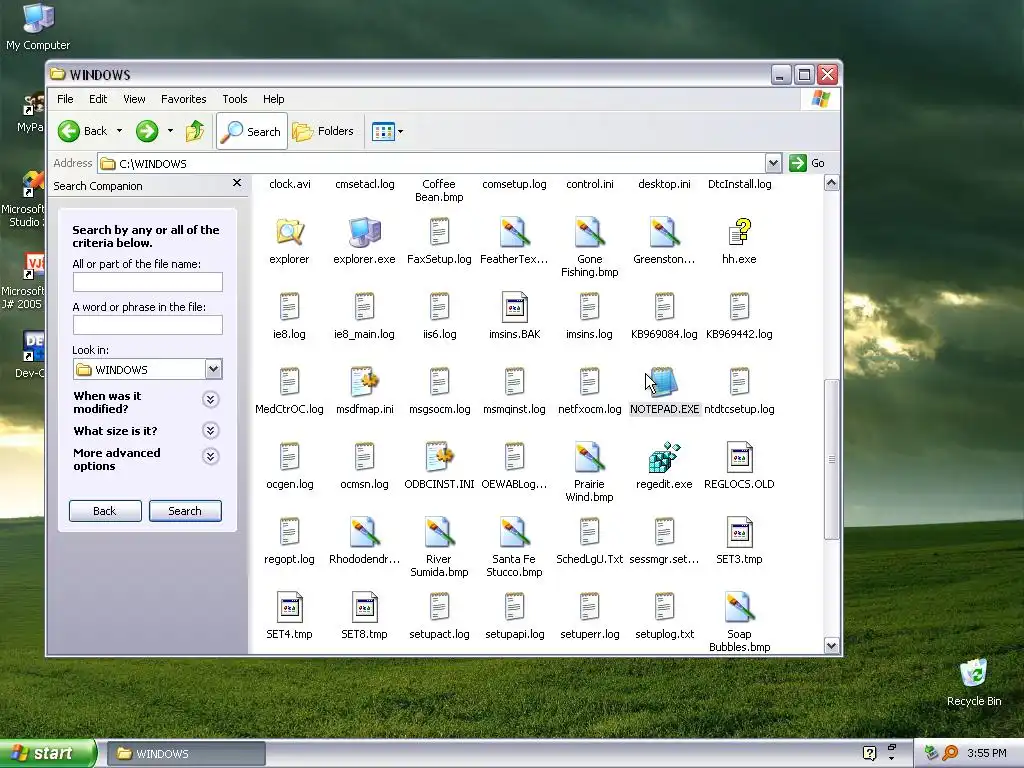Select the msdfmap.ini settings file
1024x768 pixels.
tap(364, 383)
